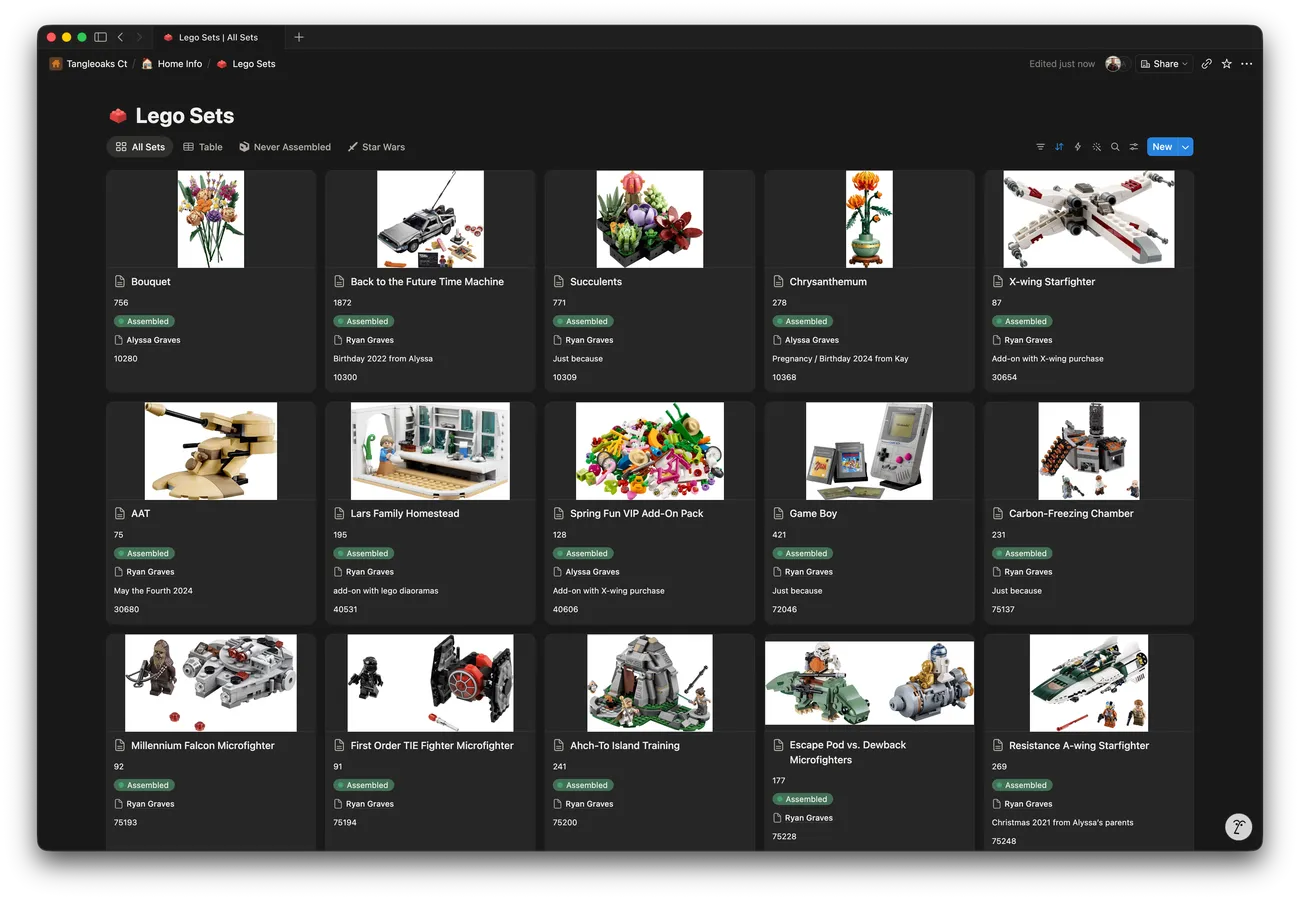Click set number 10300 on Time Machine card
This screenshot has width=1300, height=900.
coord(345,378)
